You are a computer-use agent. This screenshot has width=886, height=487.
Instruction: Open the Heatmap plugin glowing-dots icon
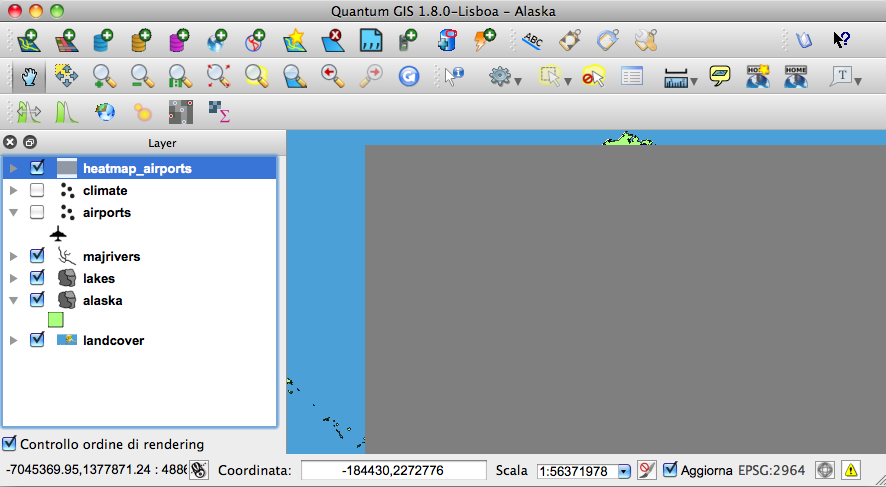click(x=142, y=112)
